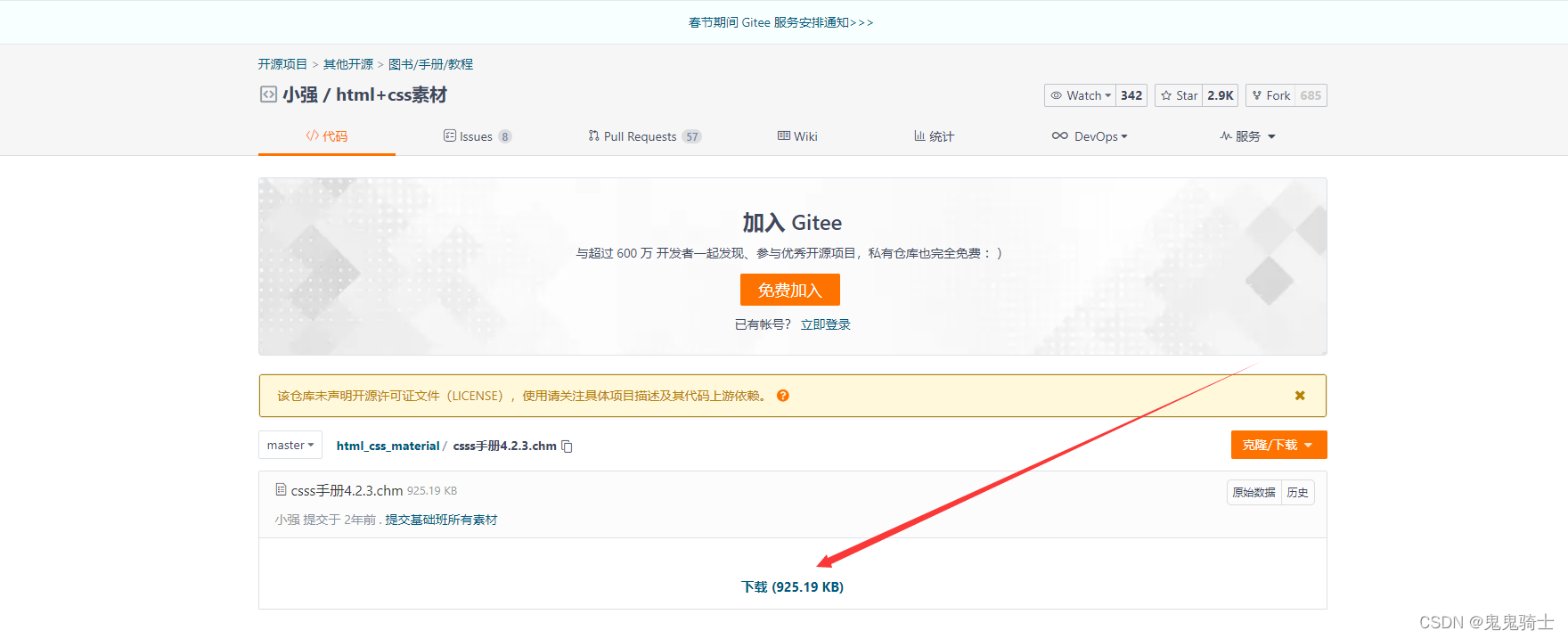1568x639 pixels.
Task: Open the 克隆/下载 dropdown button
Action: (x=1278, y=445)
